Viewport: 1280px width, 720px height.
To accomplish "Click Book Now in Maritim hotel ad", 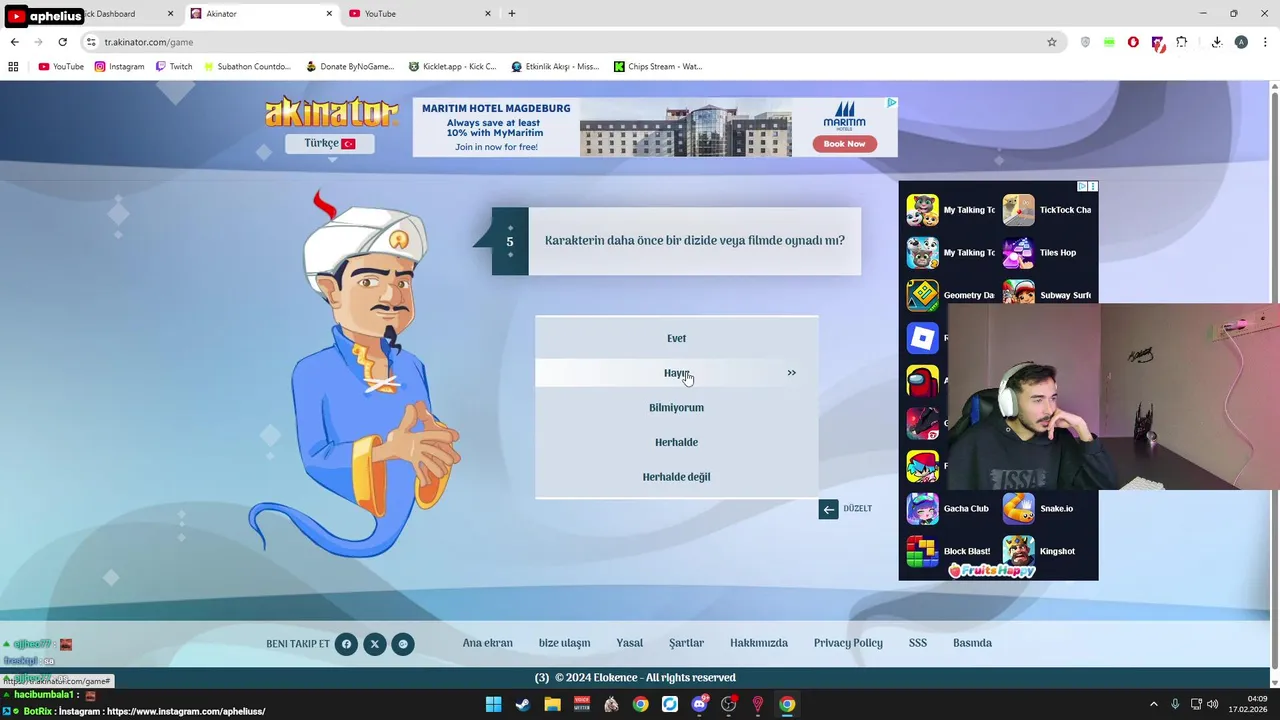I will pos(844,143).
